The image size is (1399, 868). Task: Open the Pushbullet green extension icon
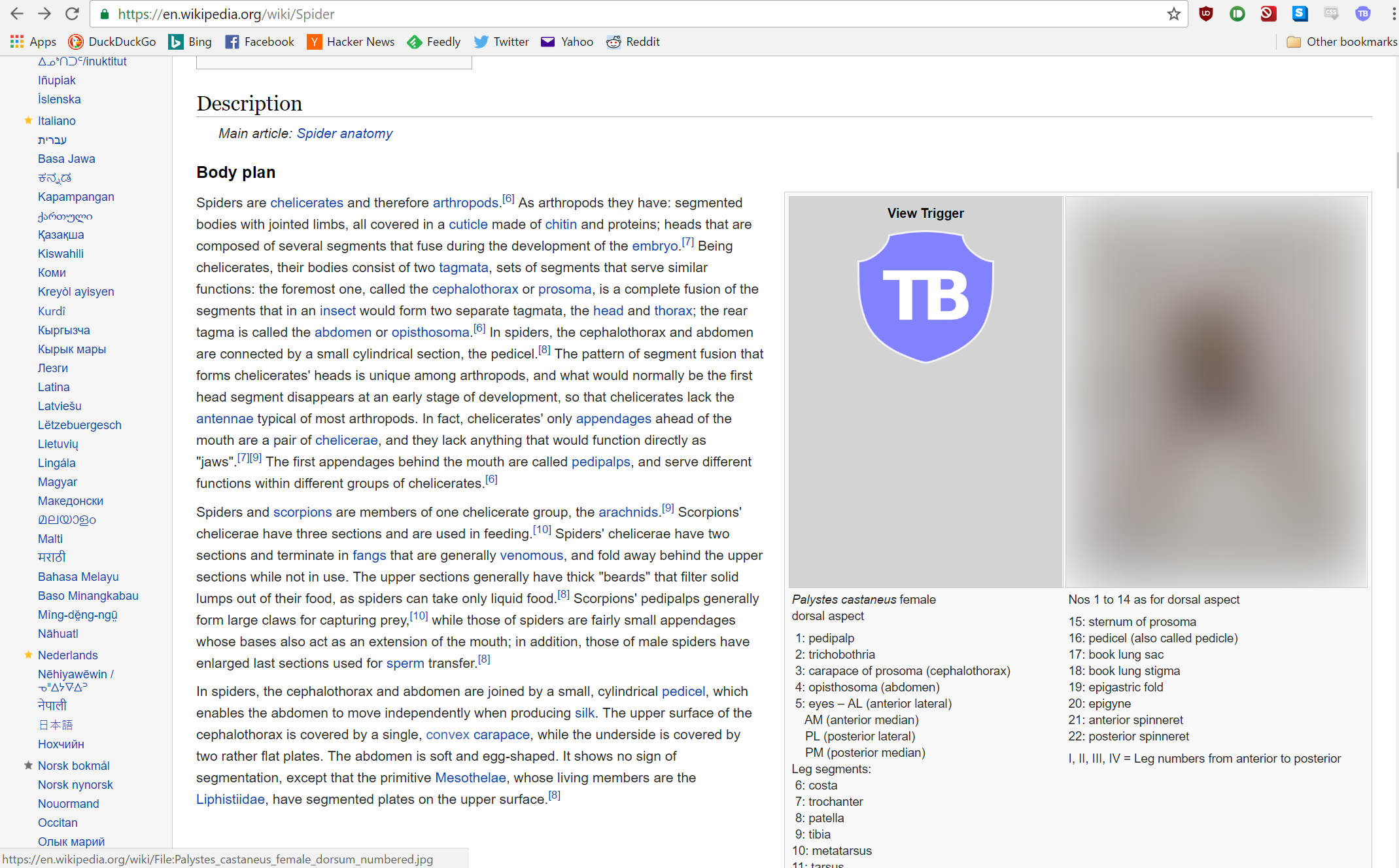click(x=1237, y=14)
